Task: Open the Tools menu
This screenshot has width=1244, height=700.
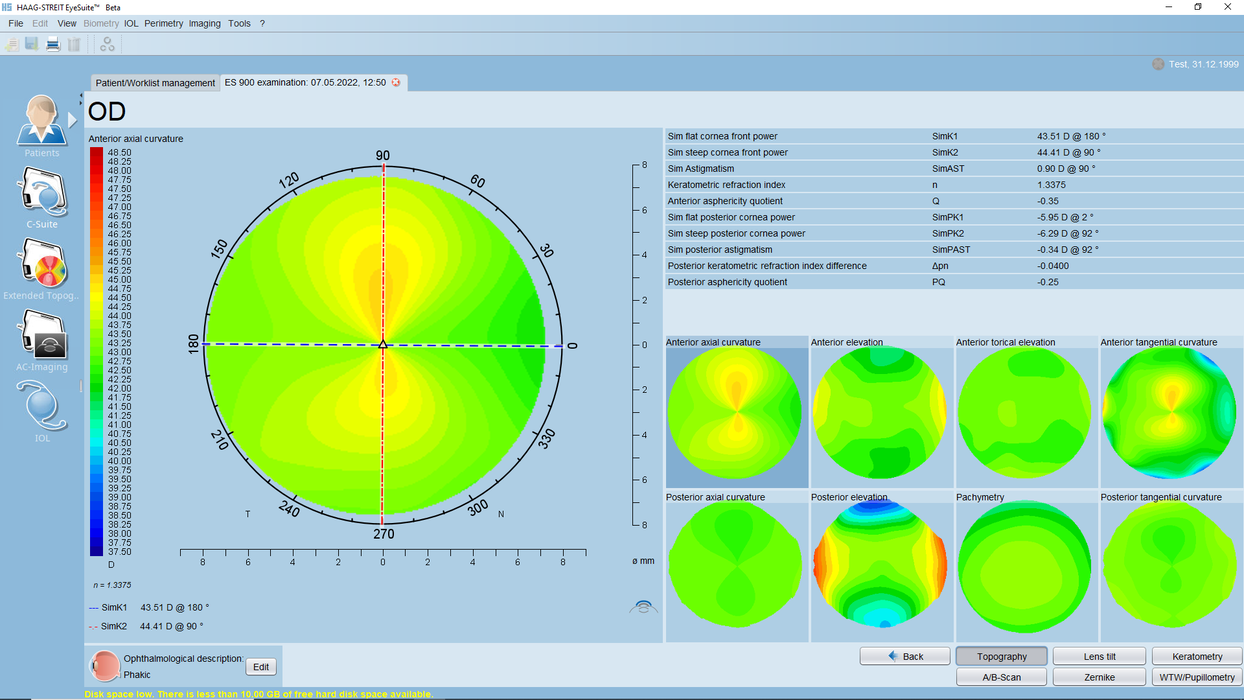Action: tap(239, 23)
